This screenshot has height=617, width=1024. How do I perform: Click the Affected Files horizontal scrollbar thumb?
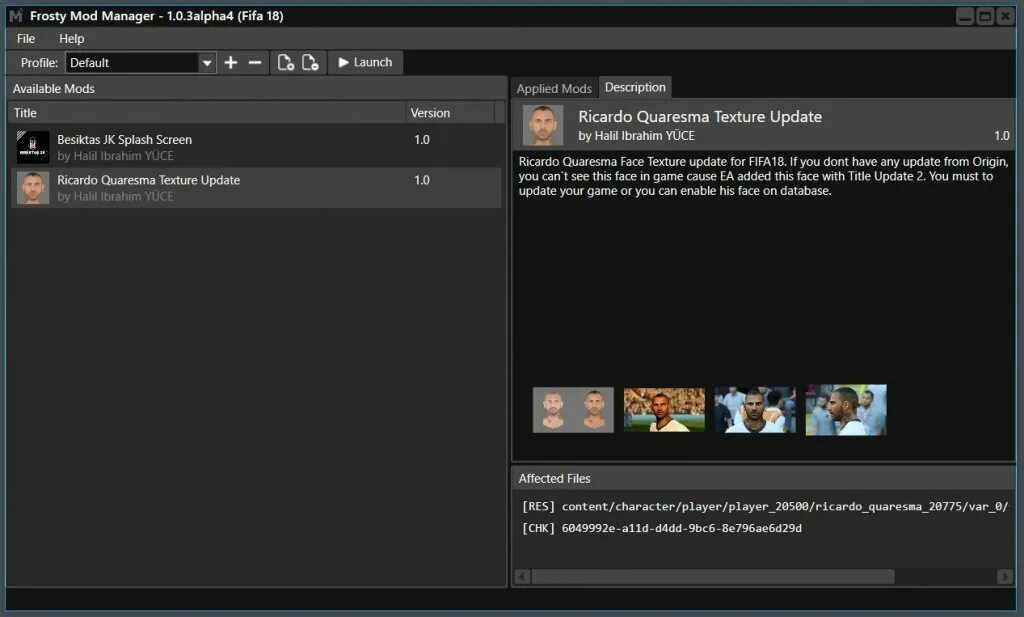click(x=712, y=577)
